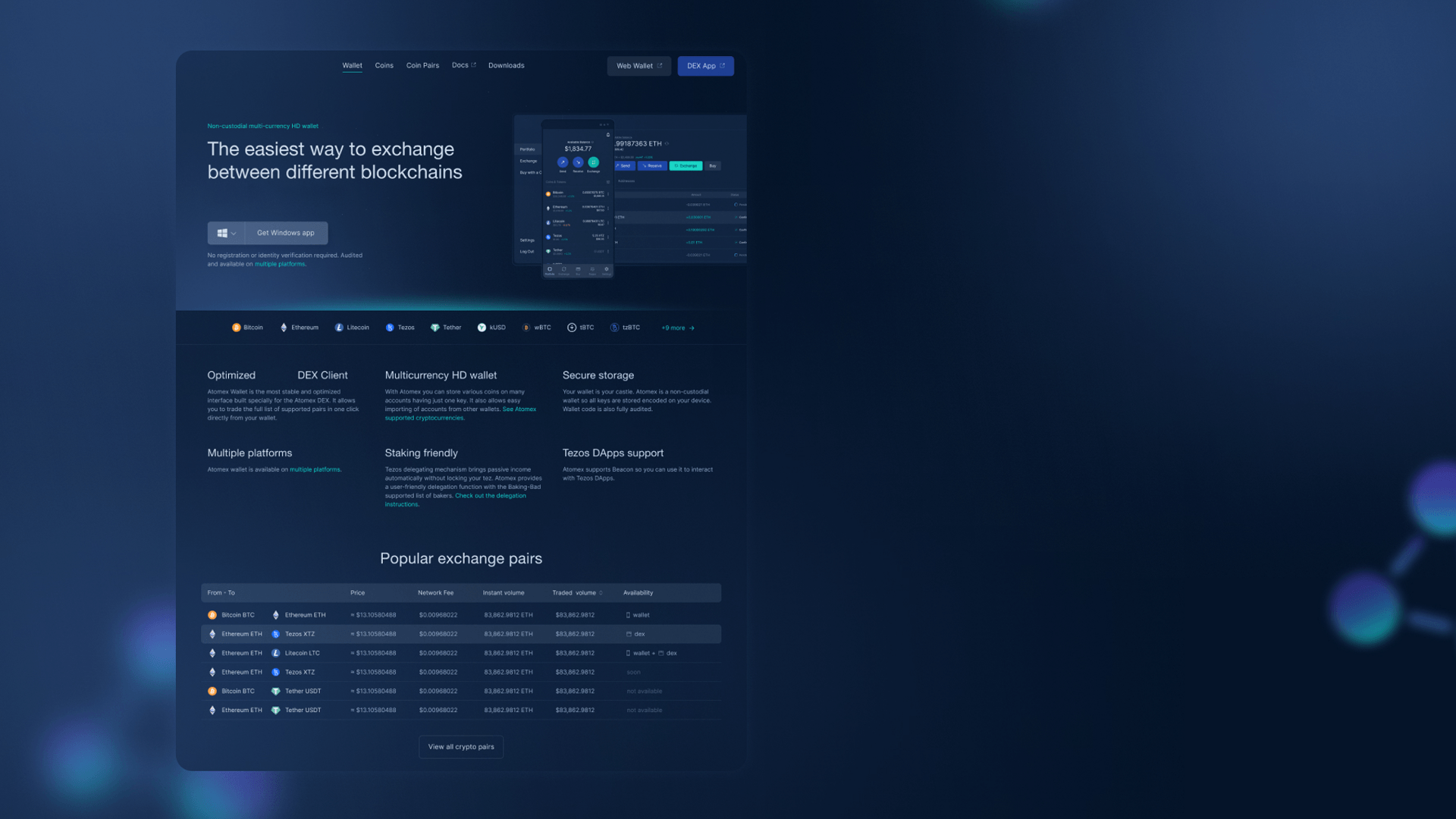This screenshot has height=819, width=1456.
Task: Click the Bitcoin icon in the Bitcoin–Ethereum pair row
Action: point(212,615)
